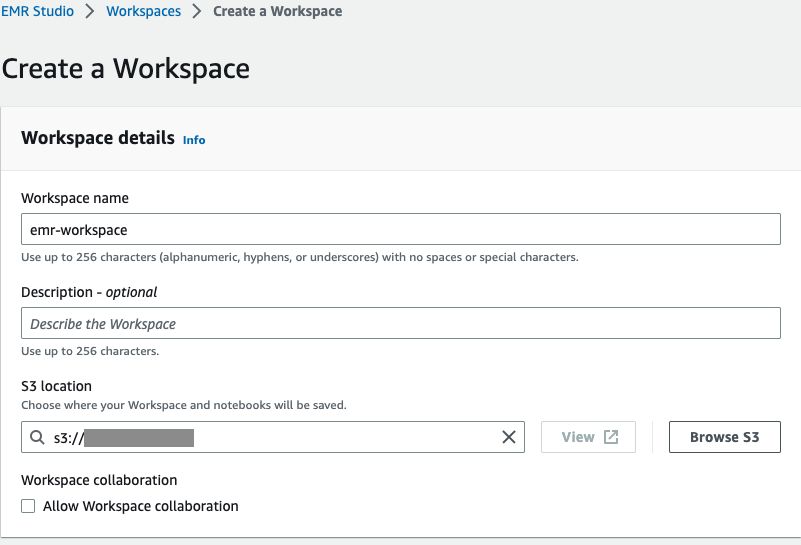Click the View button

point(588,437)
